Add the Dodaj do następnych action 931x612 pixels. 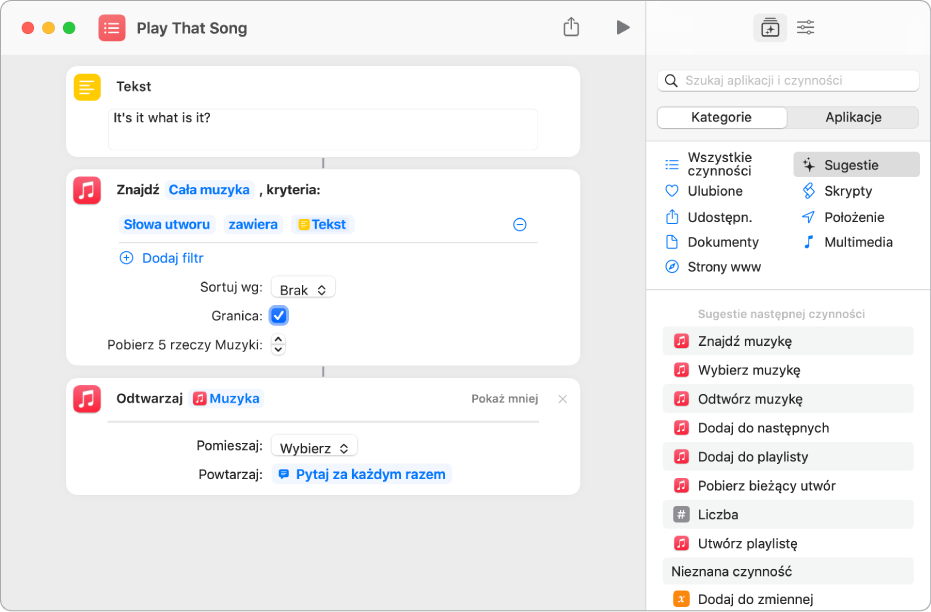[x=788, y=428]
